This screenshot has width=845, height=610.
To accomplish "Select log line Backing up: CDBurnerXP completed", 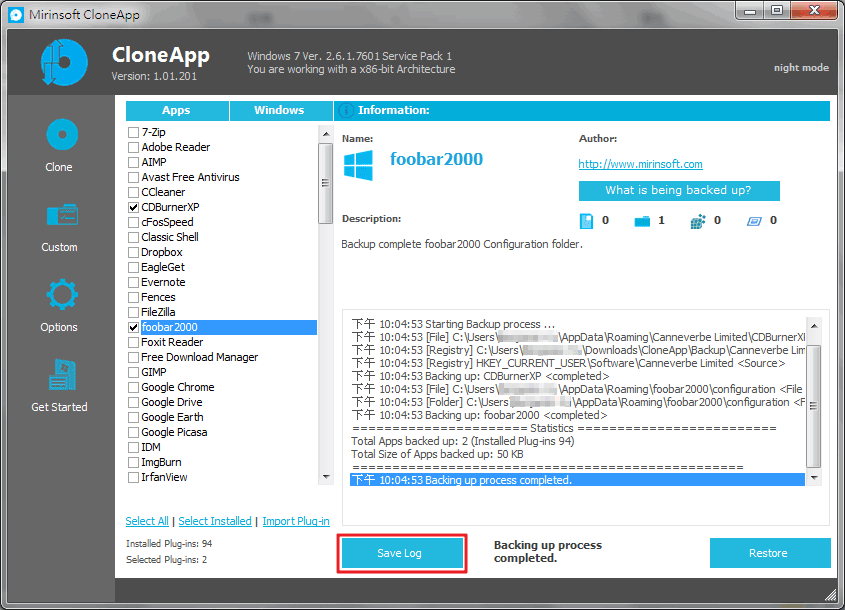I will click(480, 376).
